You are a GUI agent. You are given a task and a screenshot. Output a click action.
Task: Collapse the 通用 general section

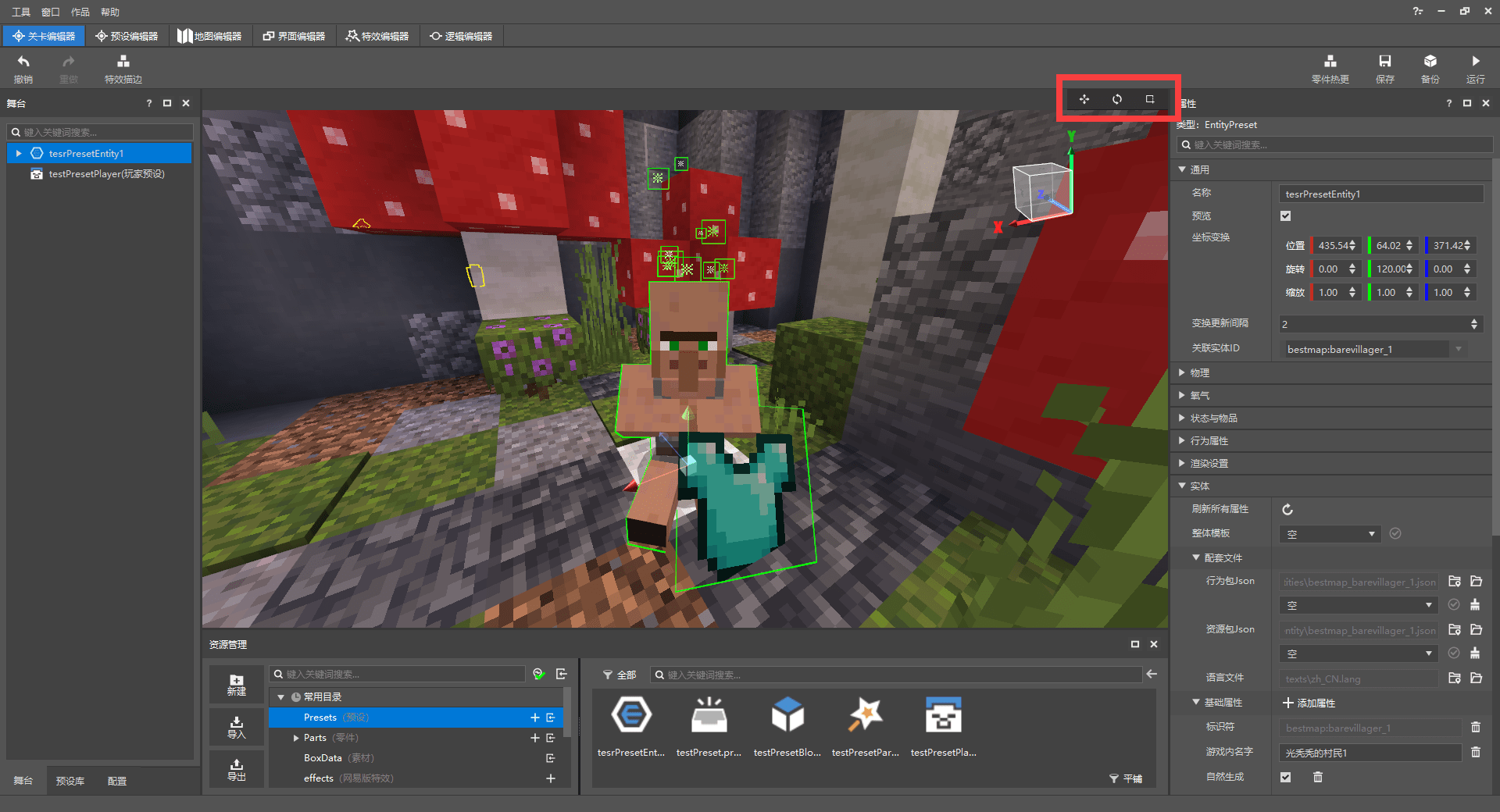click(1182, 169)
